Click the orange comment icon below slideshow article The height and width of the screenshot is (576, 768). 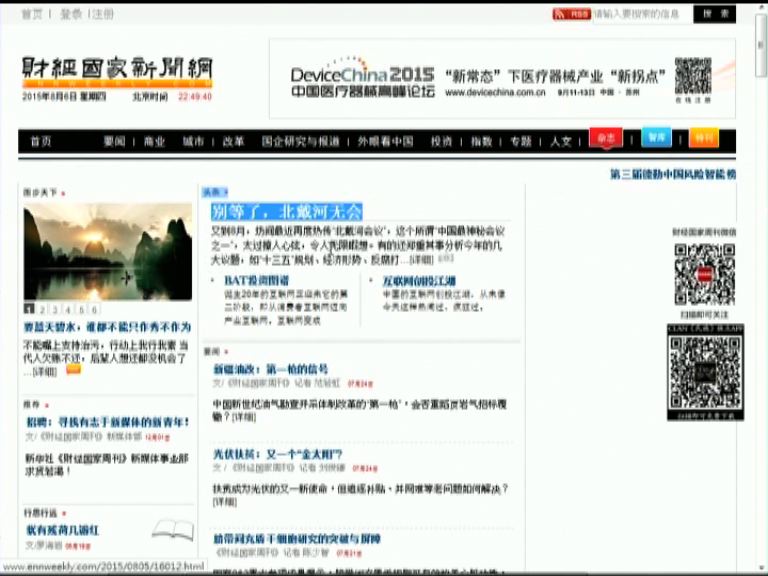click(x=73, y=370)
